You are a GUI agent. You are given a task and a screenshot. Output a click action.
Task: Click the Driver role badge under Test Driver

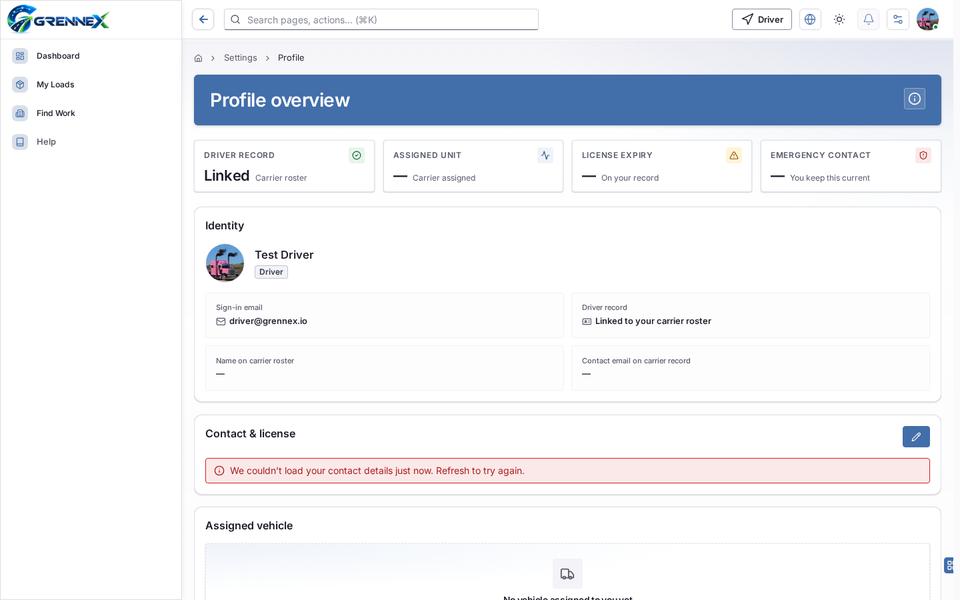[x=271, y=272]
